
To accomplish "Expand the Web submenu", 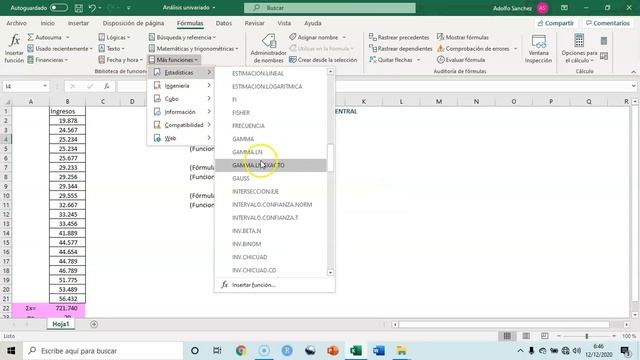I will click(x=182, y=138).
